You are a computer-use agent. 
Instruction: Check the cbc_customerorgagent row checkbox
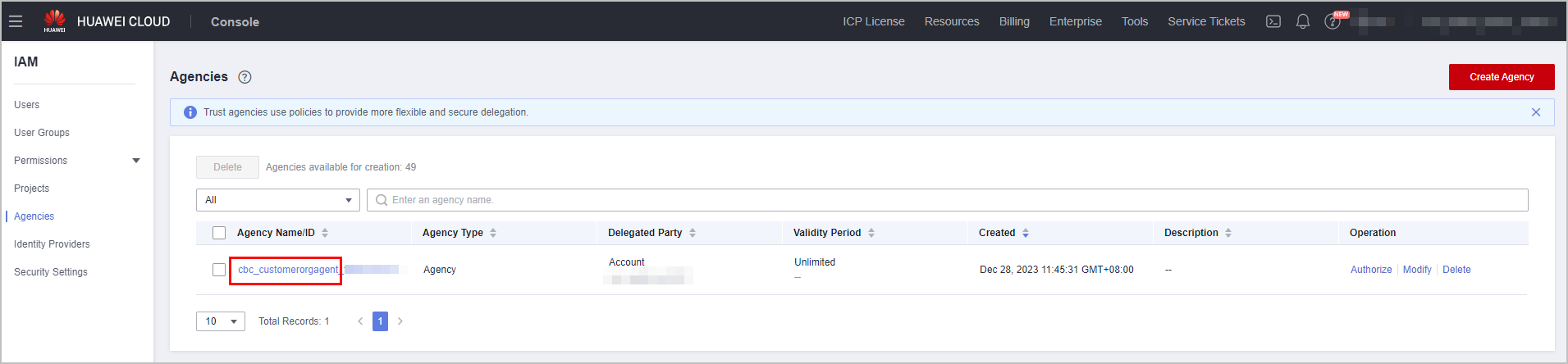point(219,270)
